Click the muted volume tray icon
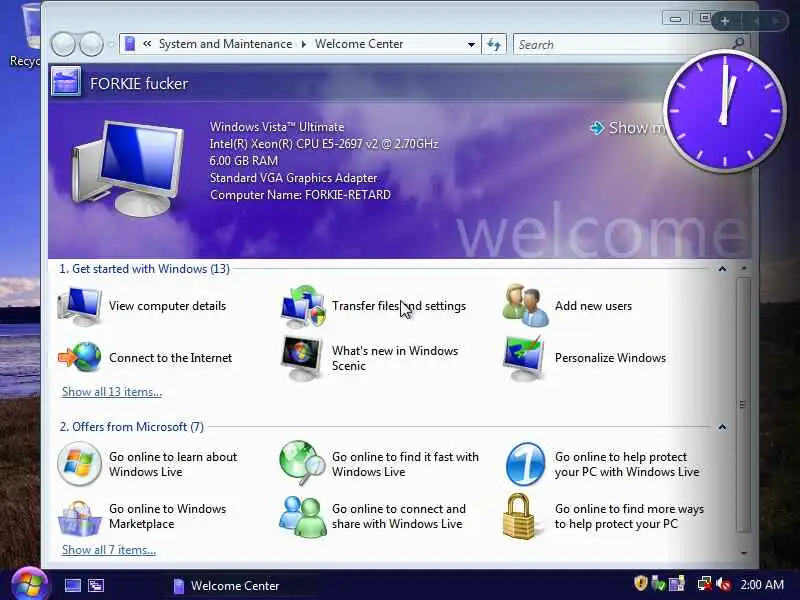 click(x=723, y=584)
